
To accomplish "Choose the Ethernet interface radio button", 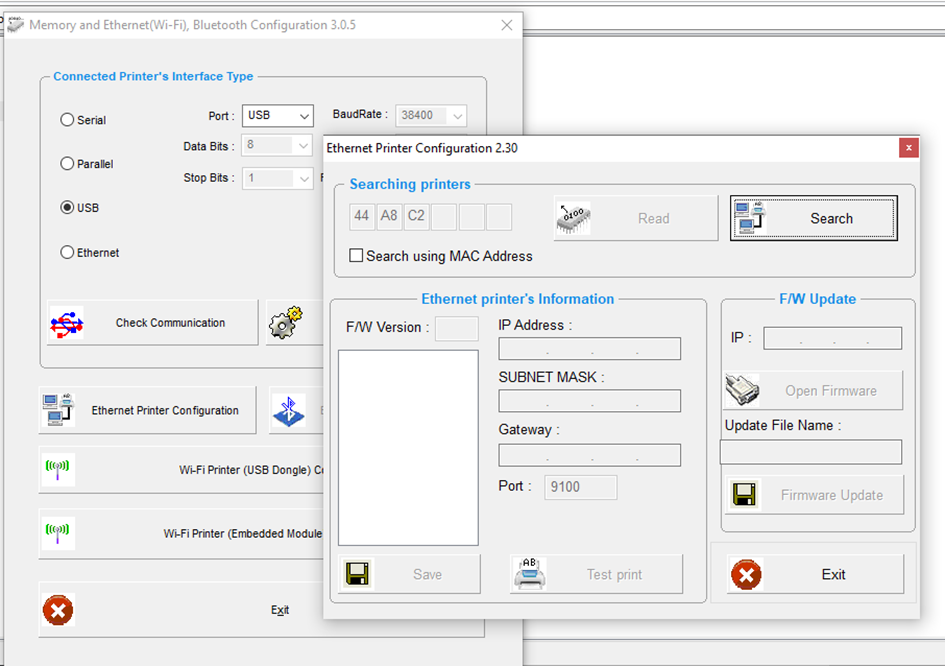I will point(68,253).
